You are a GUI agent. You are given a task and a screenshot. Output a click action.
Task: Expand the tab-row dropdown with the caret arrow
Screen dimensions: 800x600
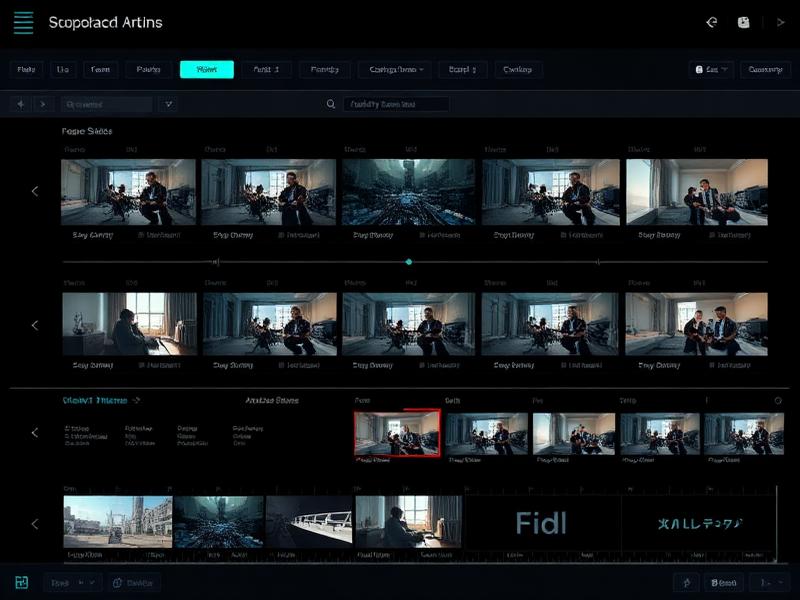click(395, 69)
